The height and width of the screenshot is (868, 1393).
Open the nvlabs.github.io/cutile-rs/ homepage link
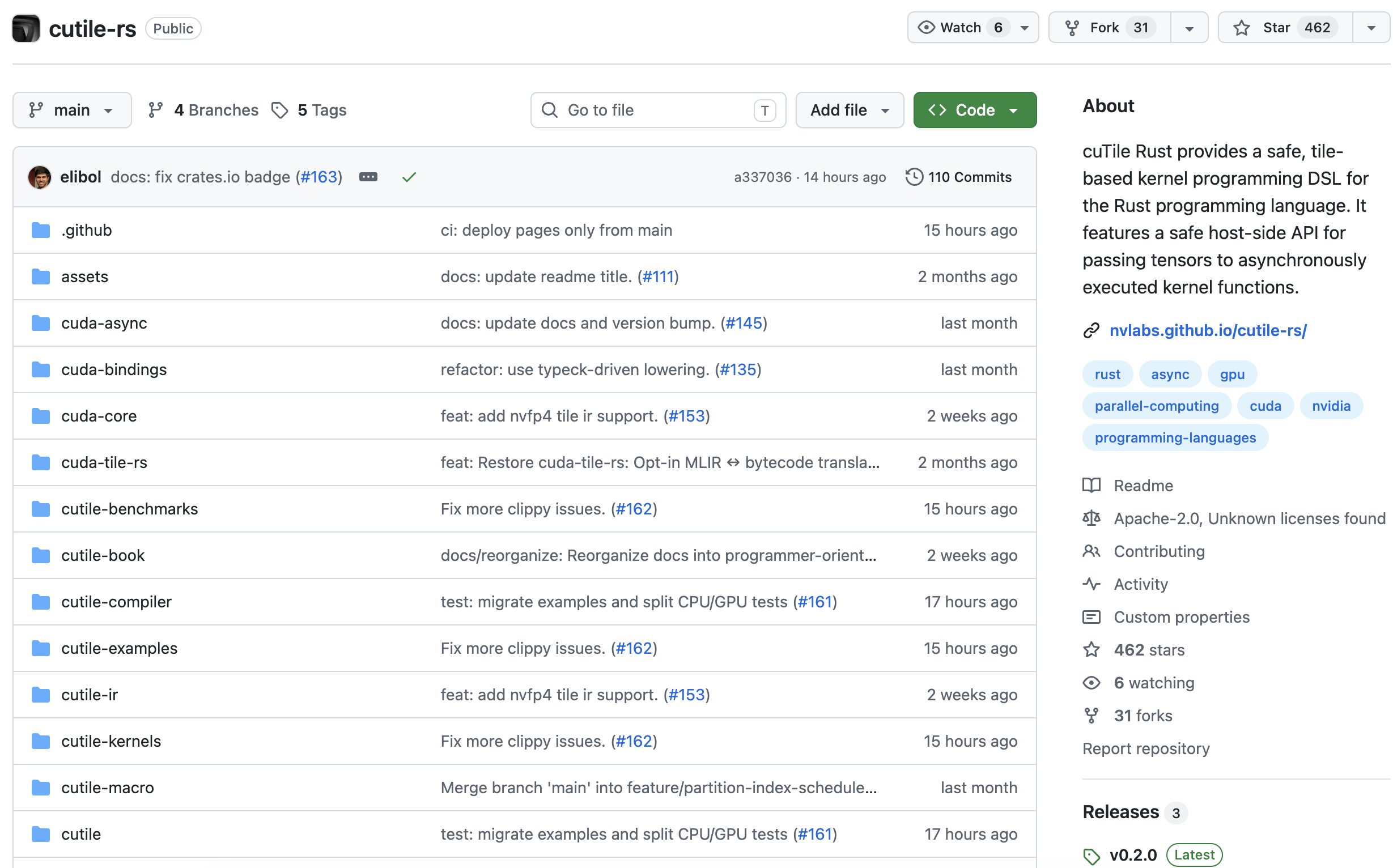(1208, 331)
